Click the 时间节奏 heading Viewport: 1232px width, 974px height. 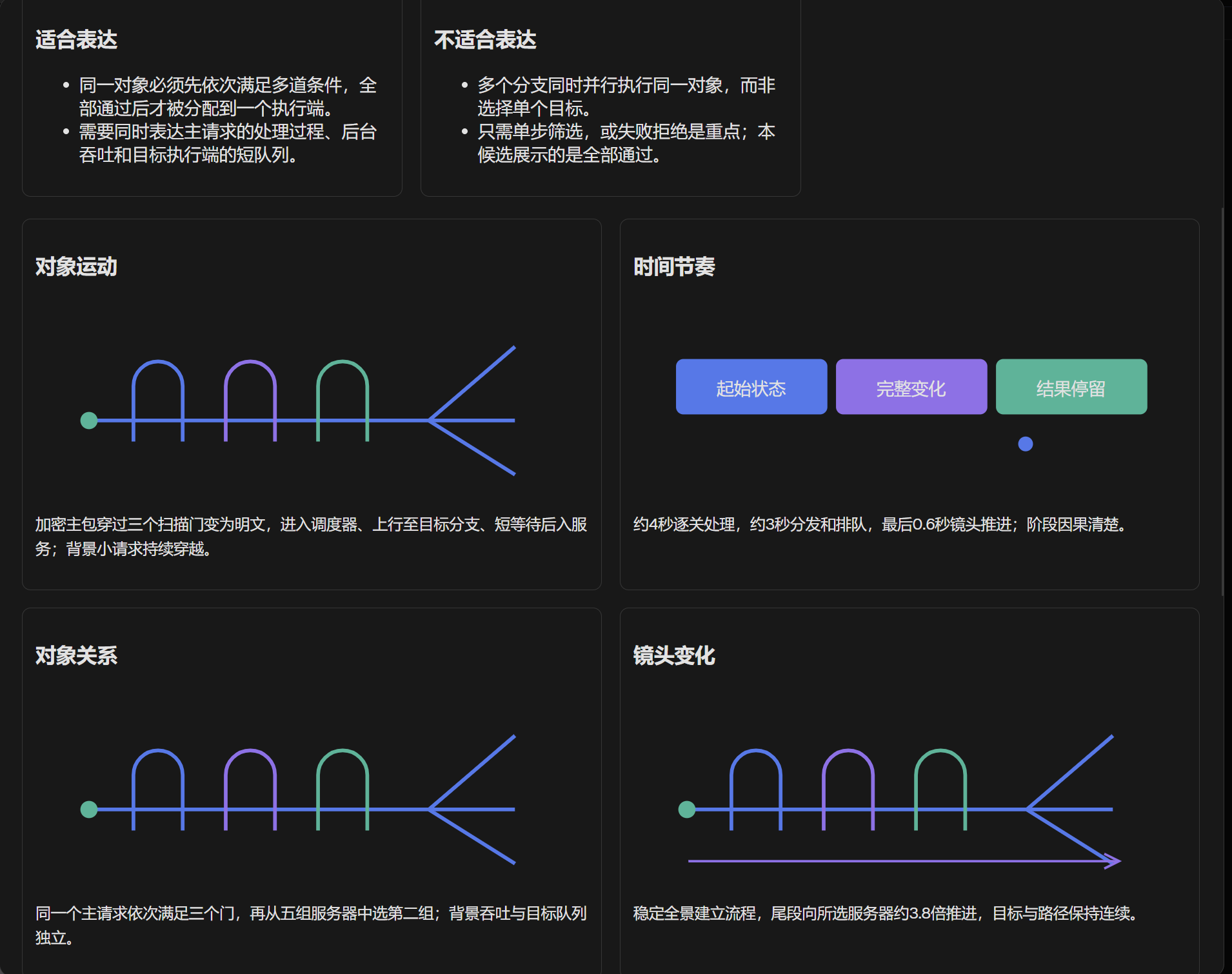(674, 266)
